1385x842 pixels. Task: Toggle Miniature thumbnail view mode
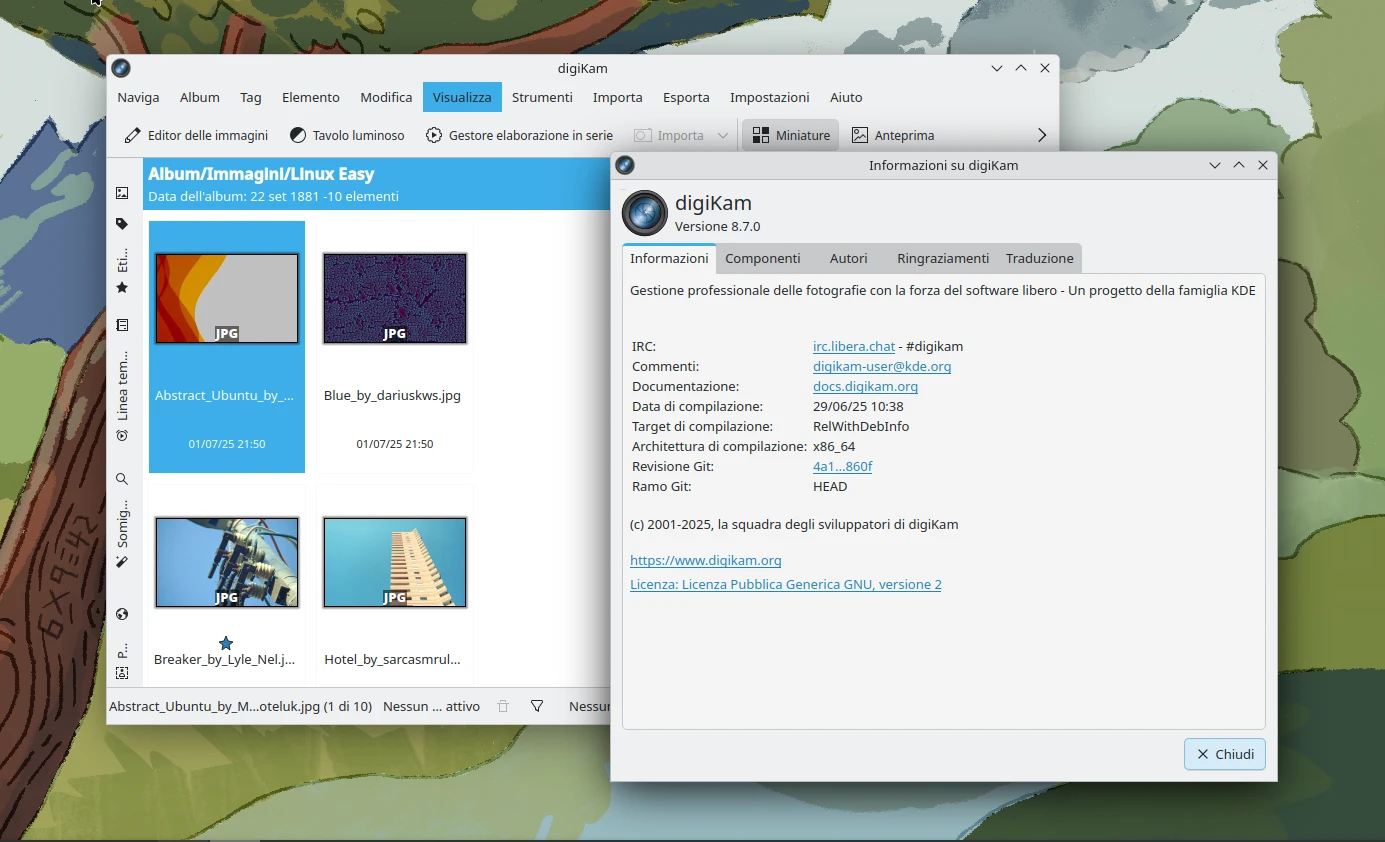pyautogui.click(x=791, y=135)
